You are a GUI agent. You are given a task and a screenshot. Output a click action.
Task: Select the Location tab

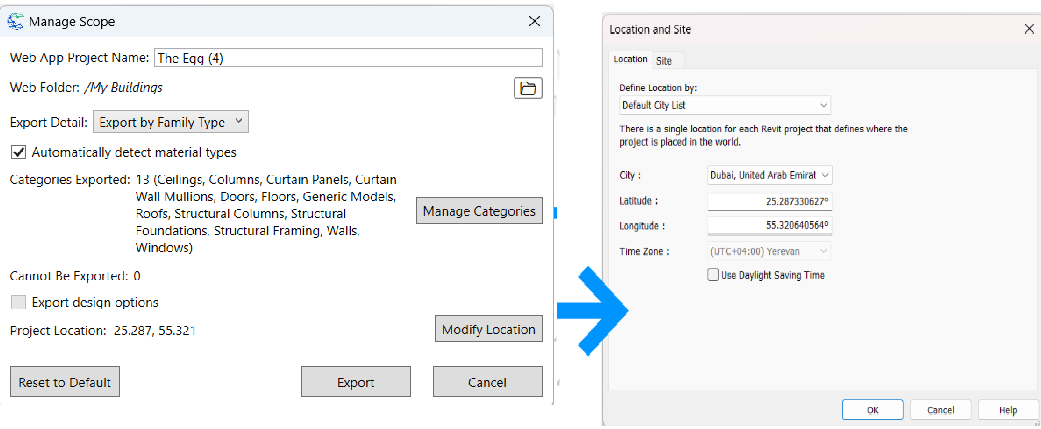click(630, 60)
